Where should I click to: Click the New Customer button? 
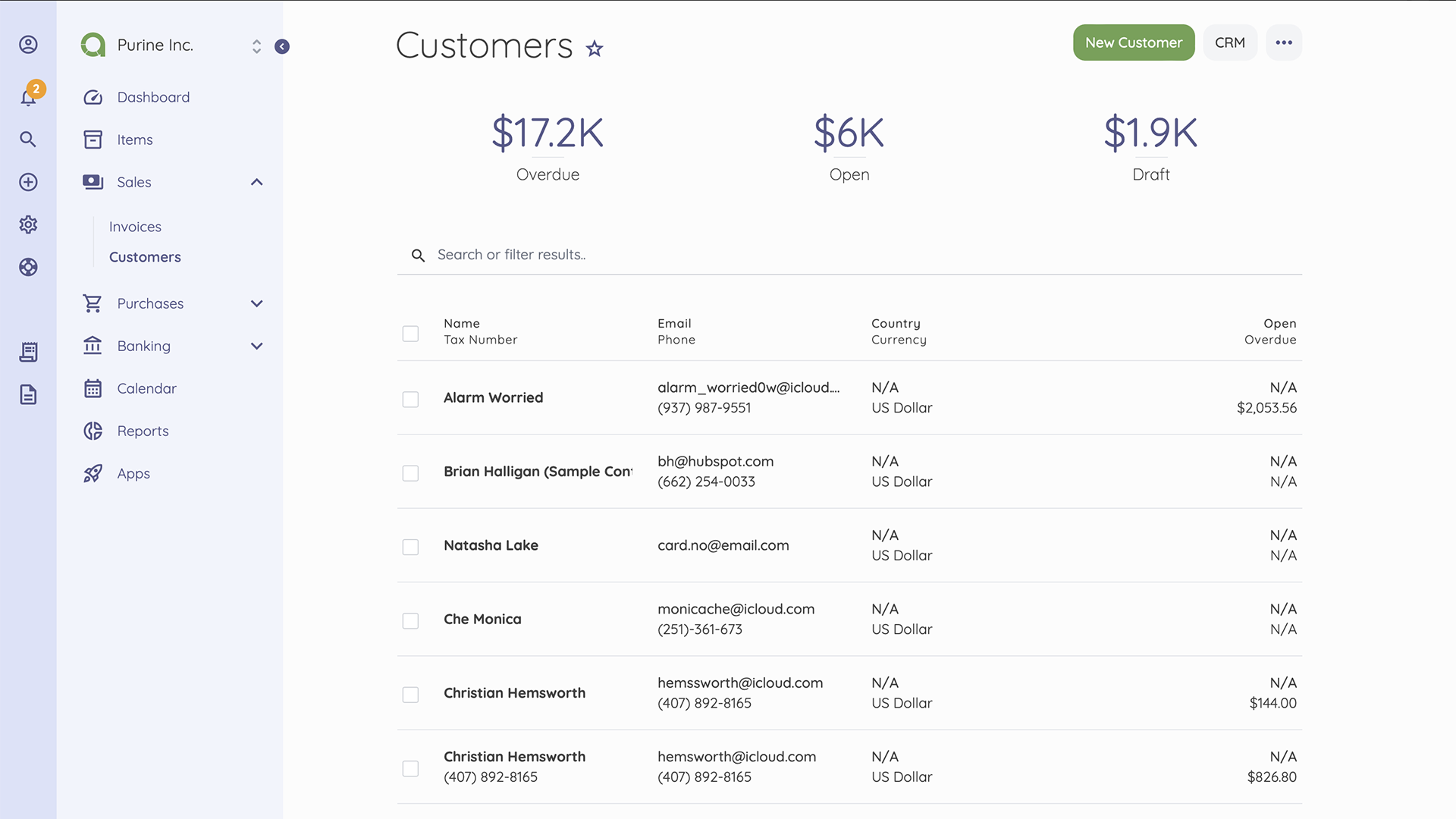pos(1133,42)
